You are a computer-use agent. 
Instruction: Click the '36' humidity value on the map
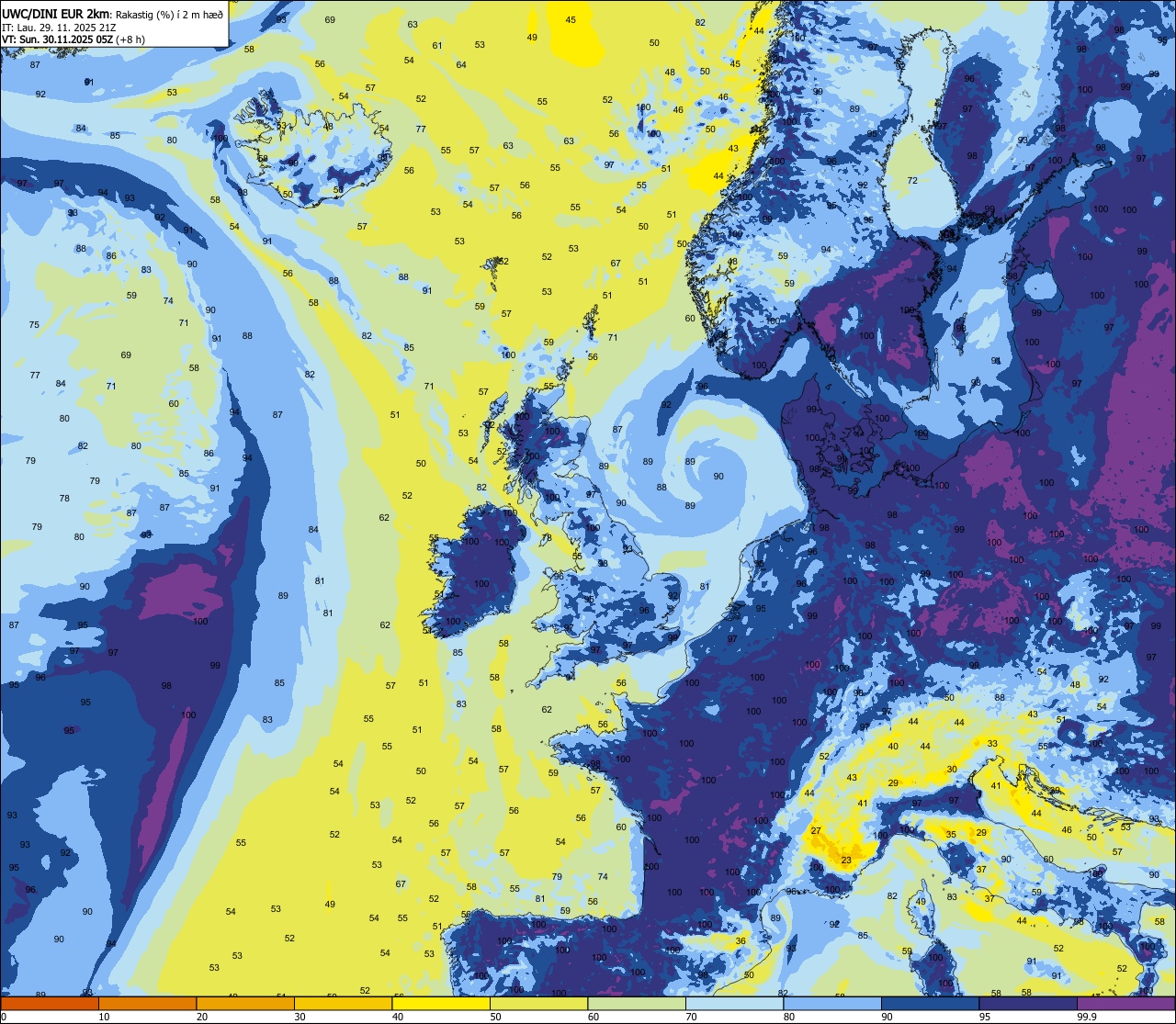[741, 940]
